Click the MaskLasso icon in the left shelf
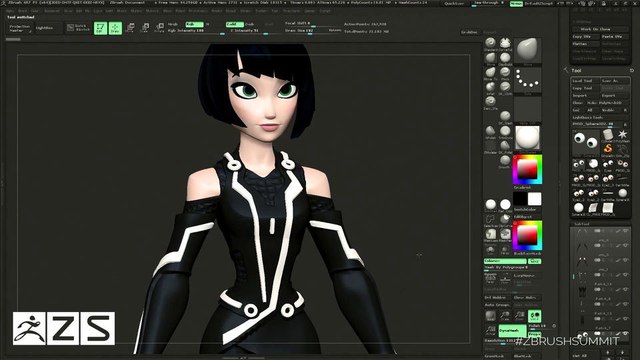The width and height of the screenshot is (640, 360). [490, 234]
